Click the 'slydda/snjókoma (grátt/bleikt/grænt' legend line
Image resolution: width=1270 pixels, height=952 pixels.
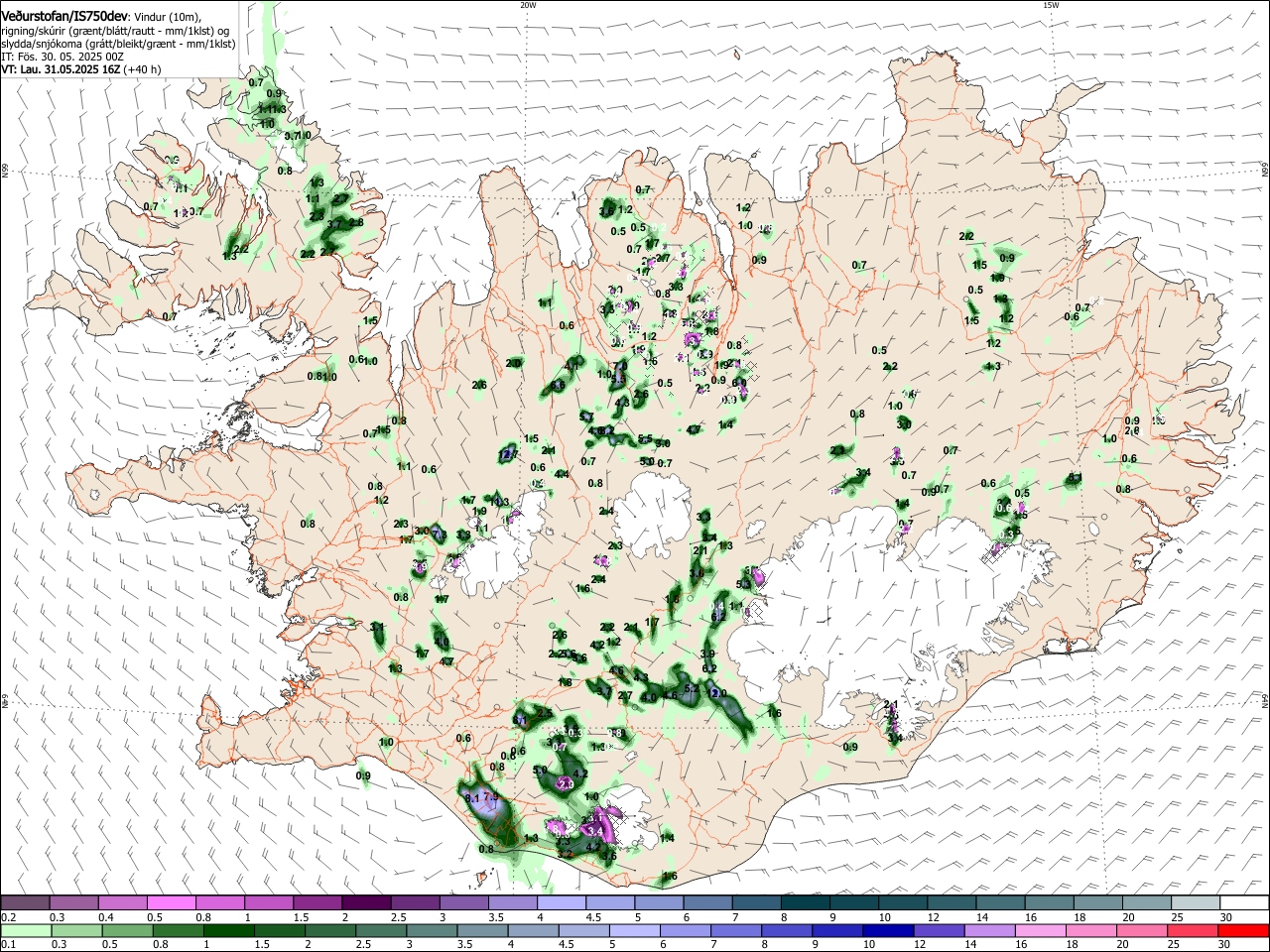[90, 44]
